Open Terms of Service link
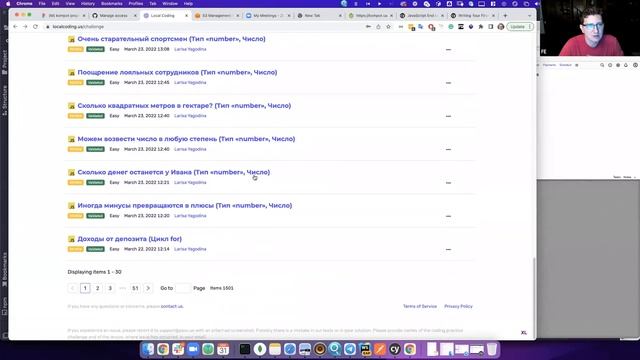Image resolution: width=640 pixels, height=360 pixels. tap(420, 306)
